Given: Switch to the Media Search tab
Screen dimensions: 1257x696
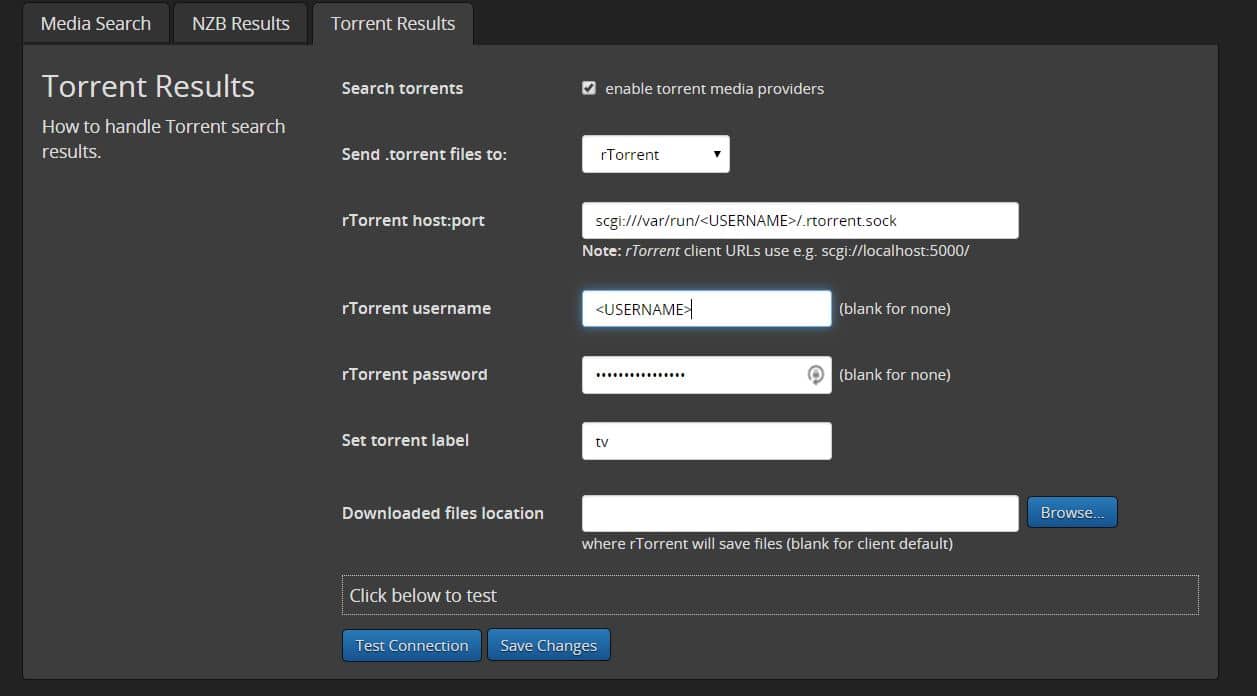Looking at the screenshot, I should pyautogui.click(x=95, y=22).
